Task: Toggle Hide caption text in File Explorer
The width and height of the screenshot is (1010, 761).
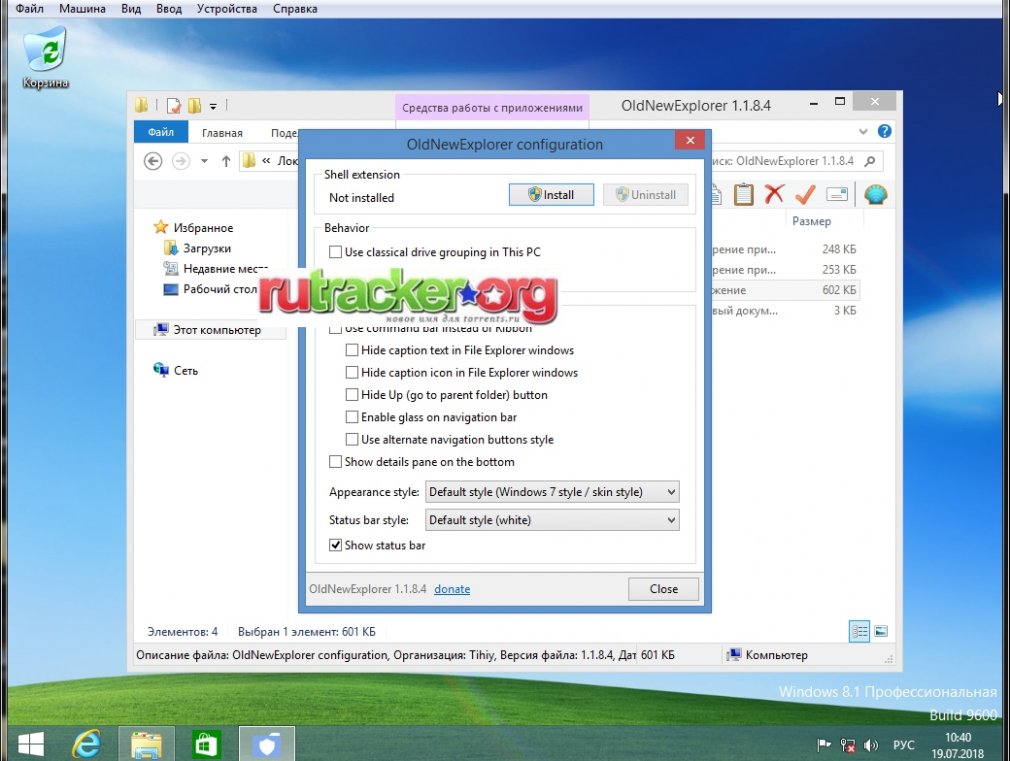Action: [x=459, y=351]
